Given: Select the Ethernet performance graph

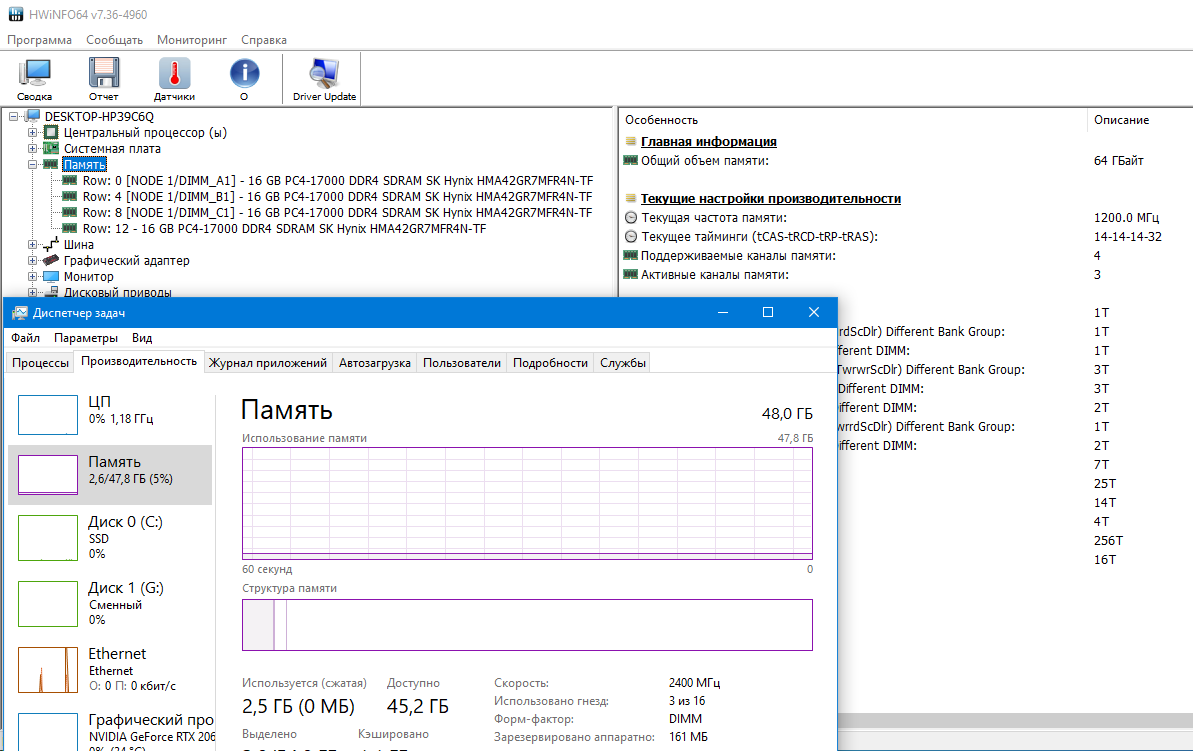Looking at the screenshot, I should [x=48, y=670].
